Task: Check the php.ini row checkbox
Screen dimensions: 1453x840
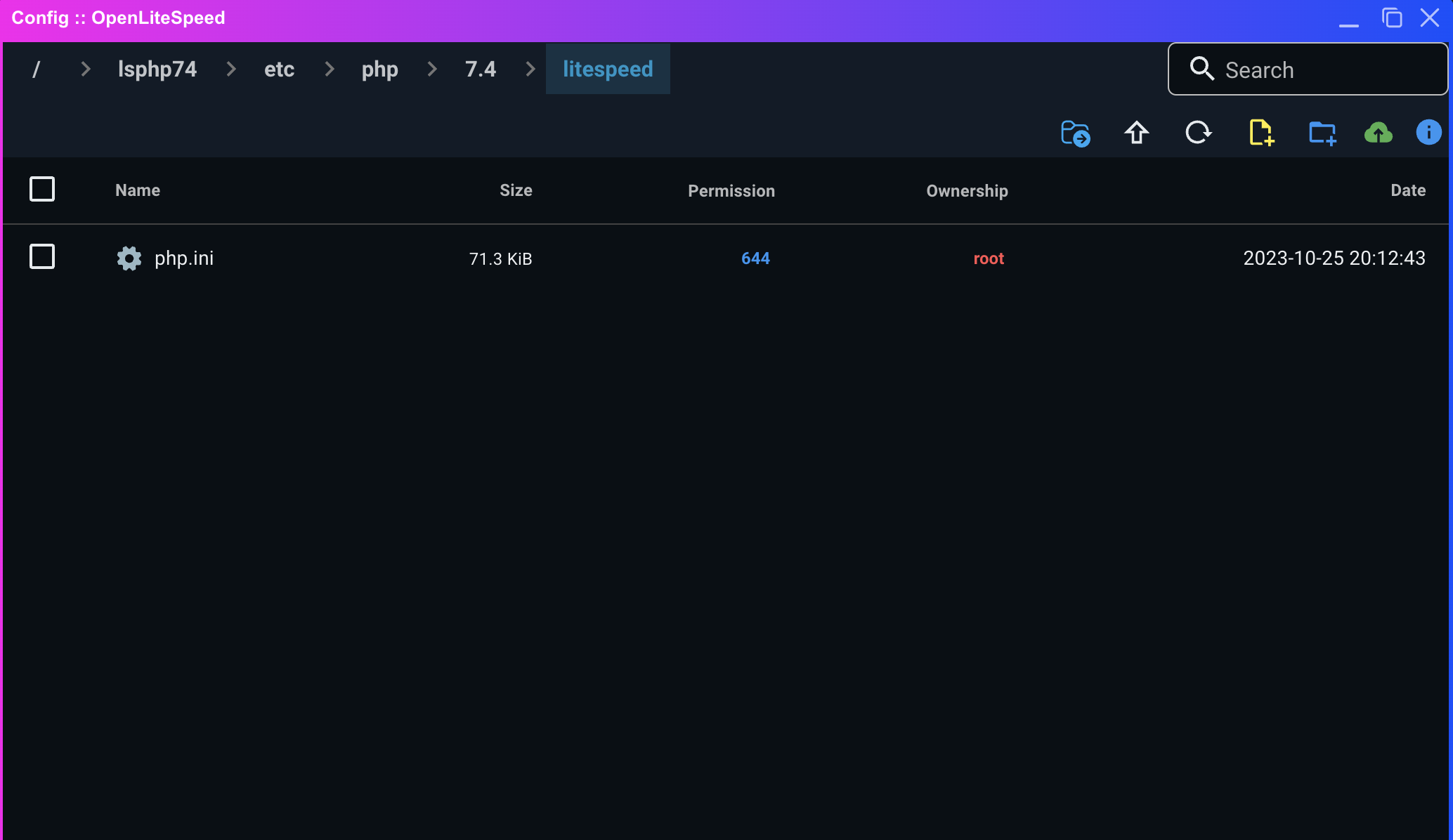Action: 42,256
